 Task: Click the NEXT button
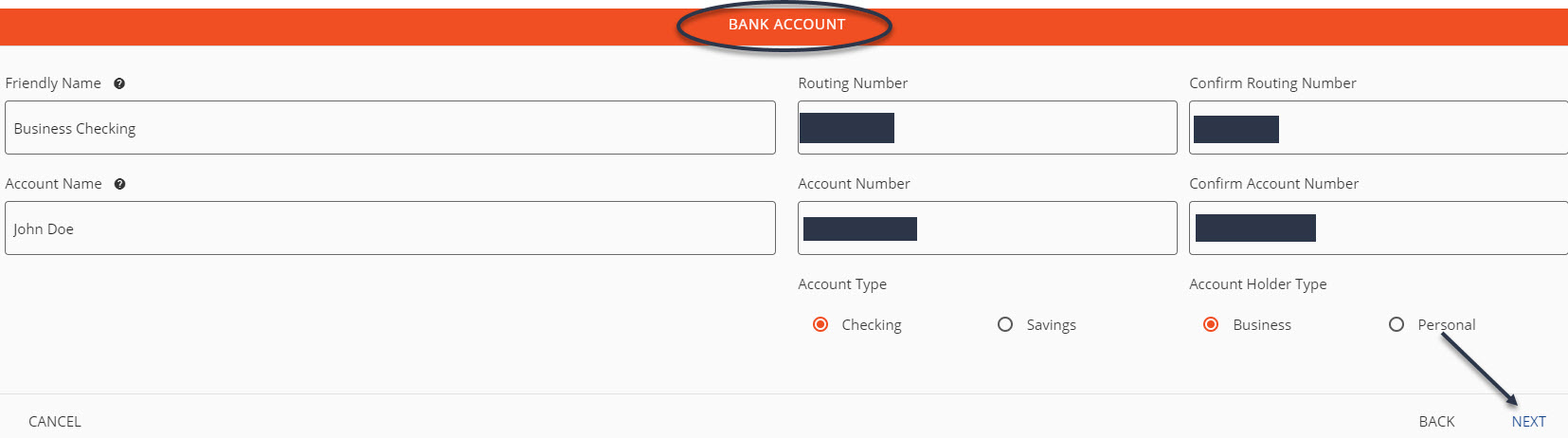click(1528, 422)
